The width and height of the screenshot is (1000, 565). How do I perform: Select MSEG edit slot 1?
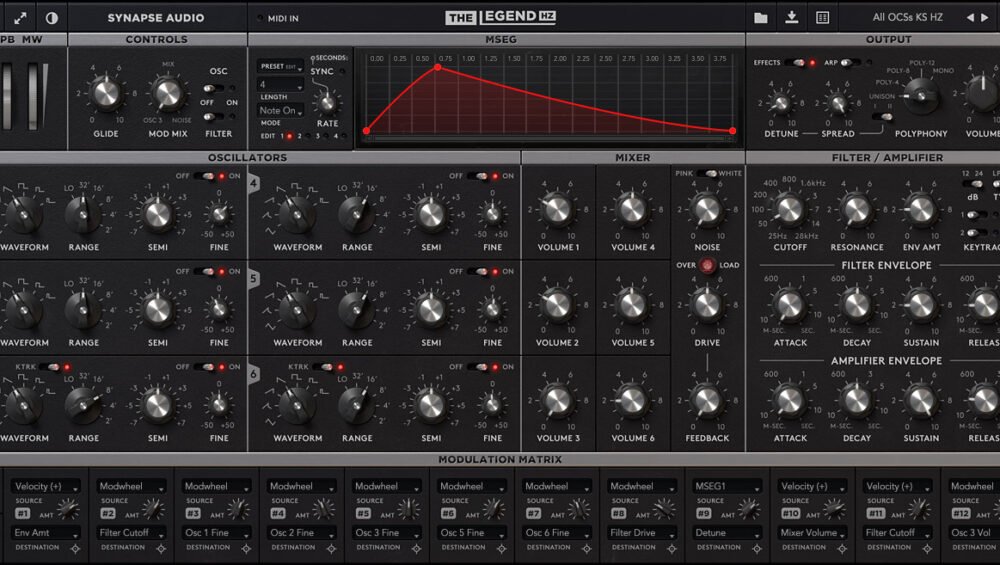(290, 136)
